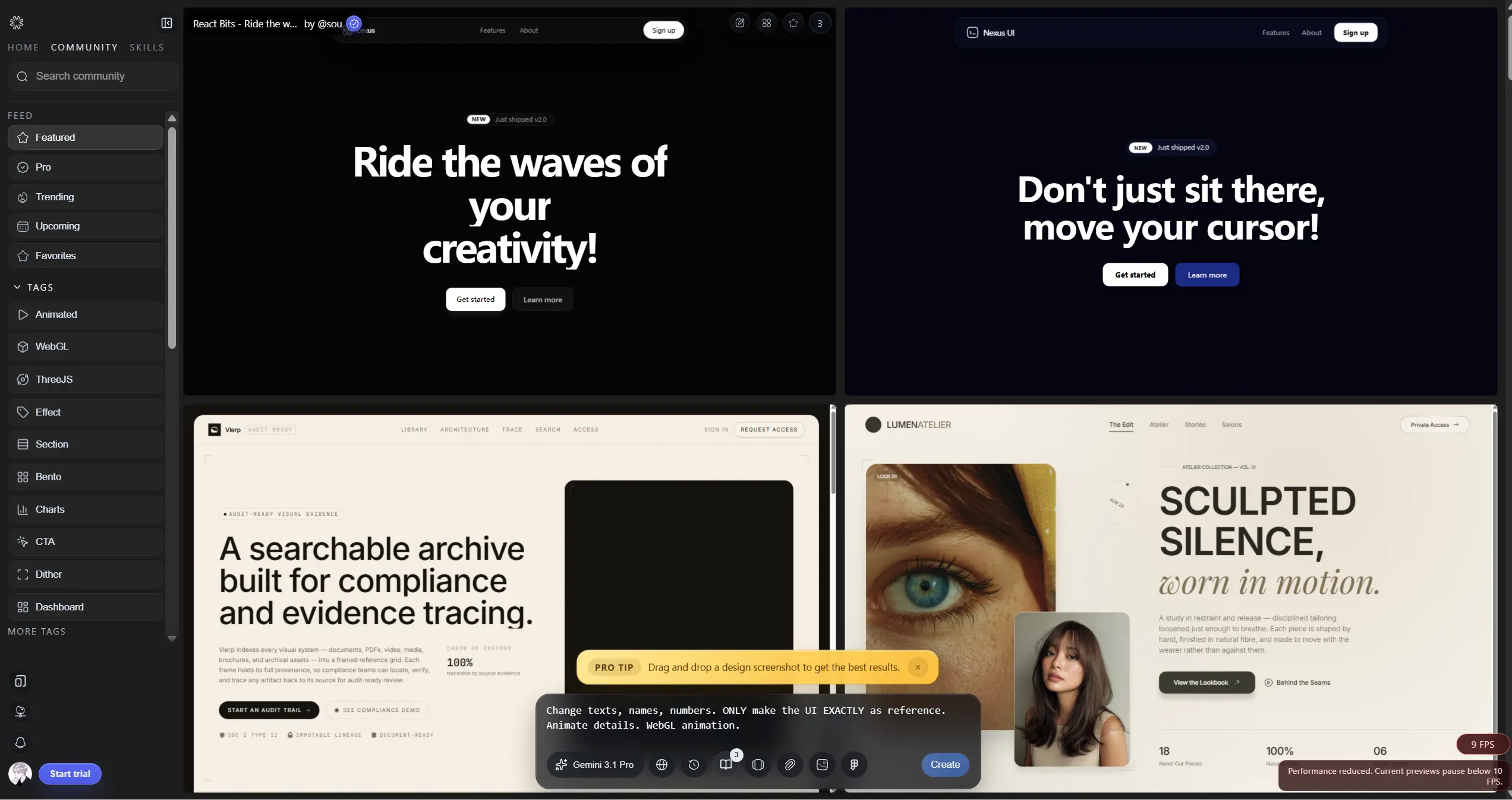This screenshot has height=800, width=1512.
Task: Click Get started in Nexus UI preview
Action: pyautogui.click(x=1135, y=275)
